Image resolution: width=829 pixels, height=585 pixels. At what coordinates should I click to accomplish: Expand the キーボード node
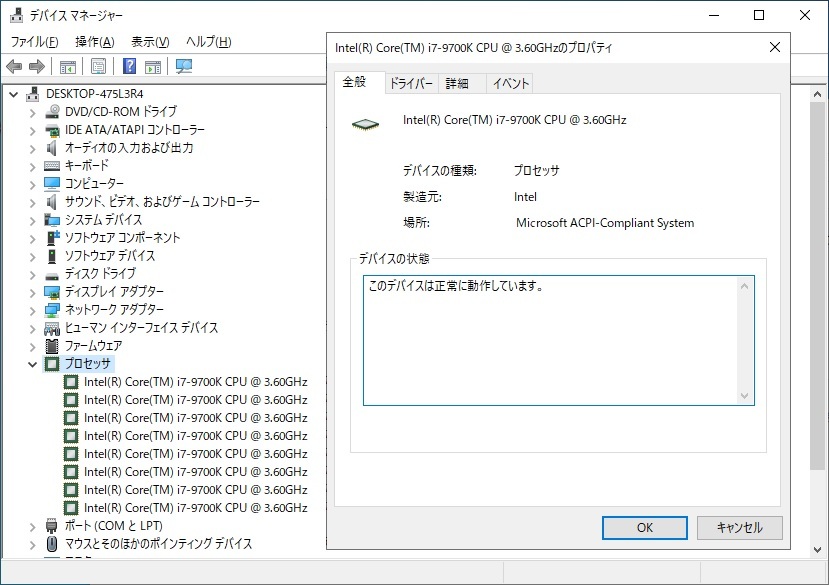pyautogui.click(x=33, y=167)
